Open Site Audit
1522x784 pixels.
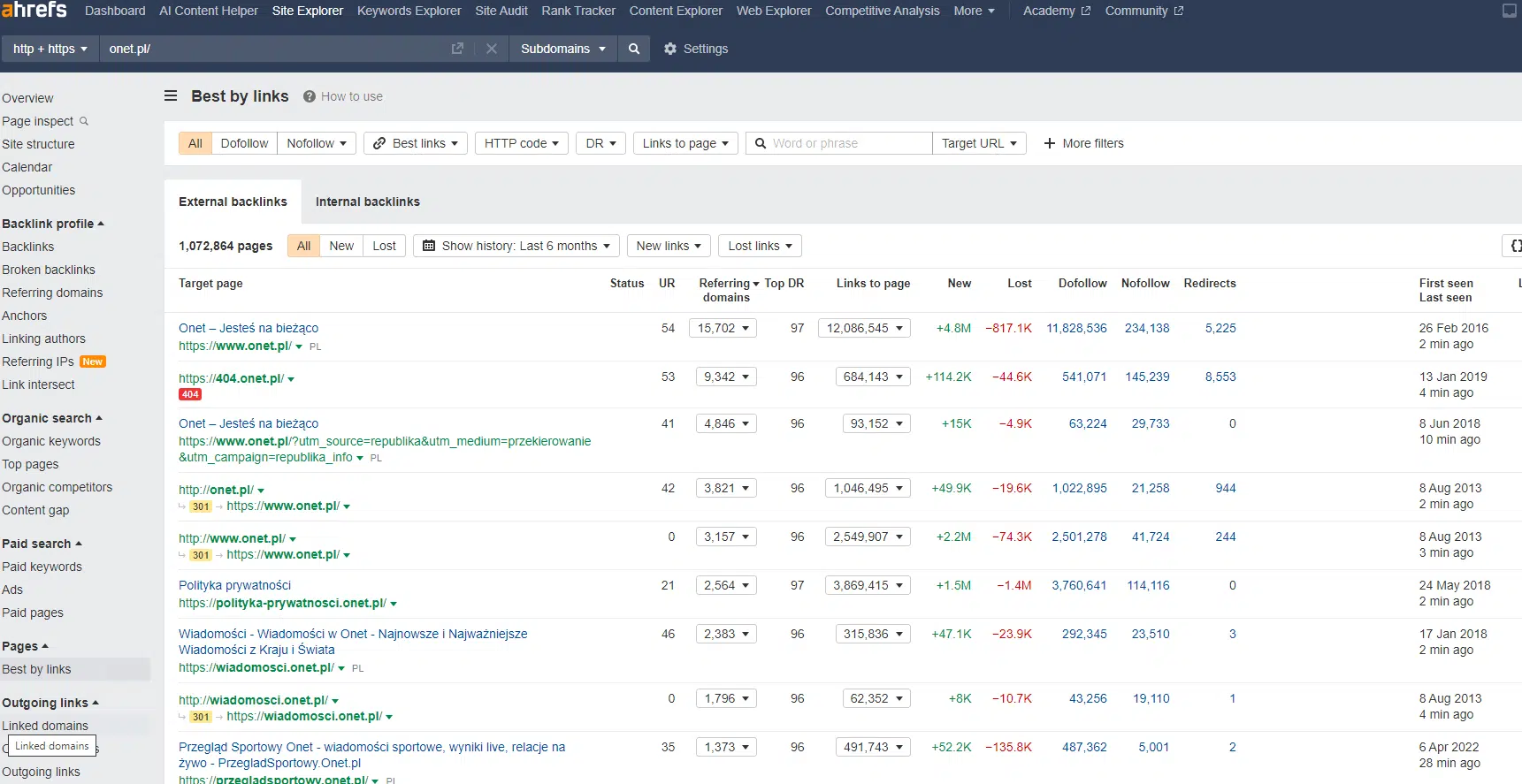pos(501,11)
